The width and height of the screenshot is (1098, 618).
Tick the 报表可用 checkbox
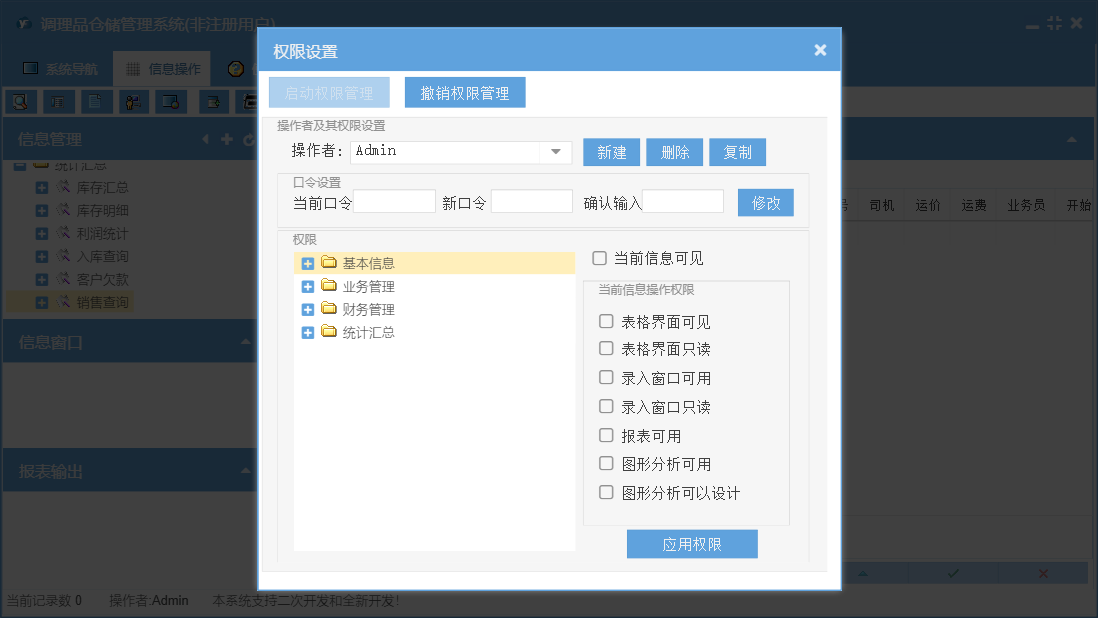pos(606,436)
